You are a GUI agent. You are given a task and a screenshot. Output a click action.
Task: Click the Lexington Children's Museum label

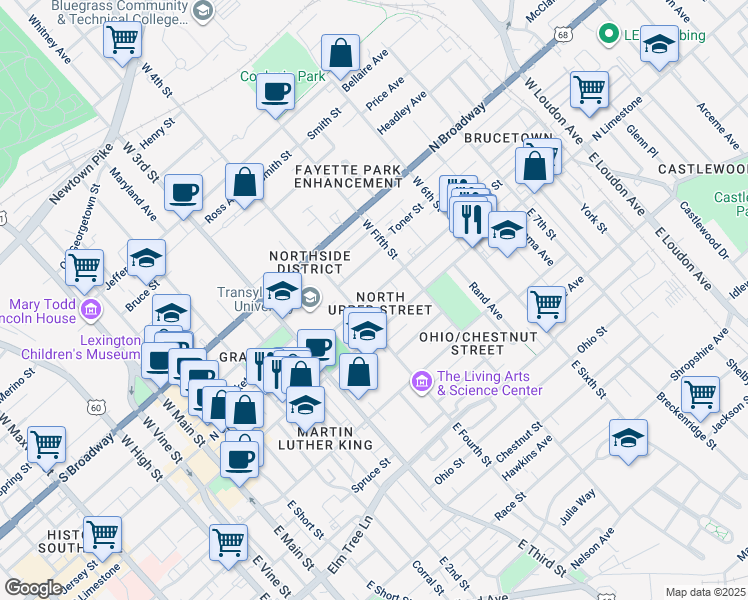tap(81, 347)
